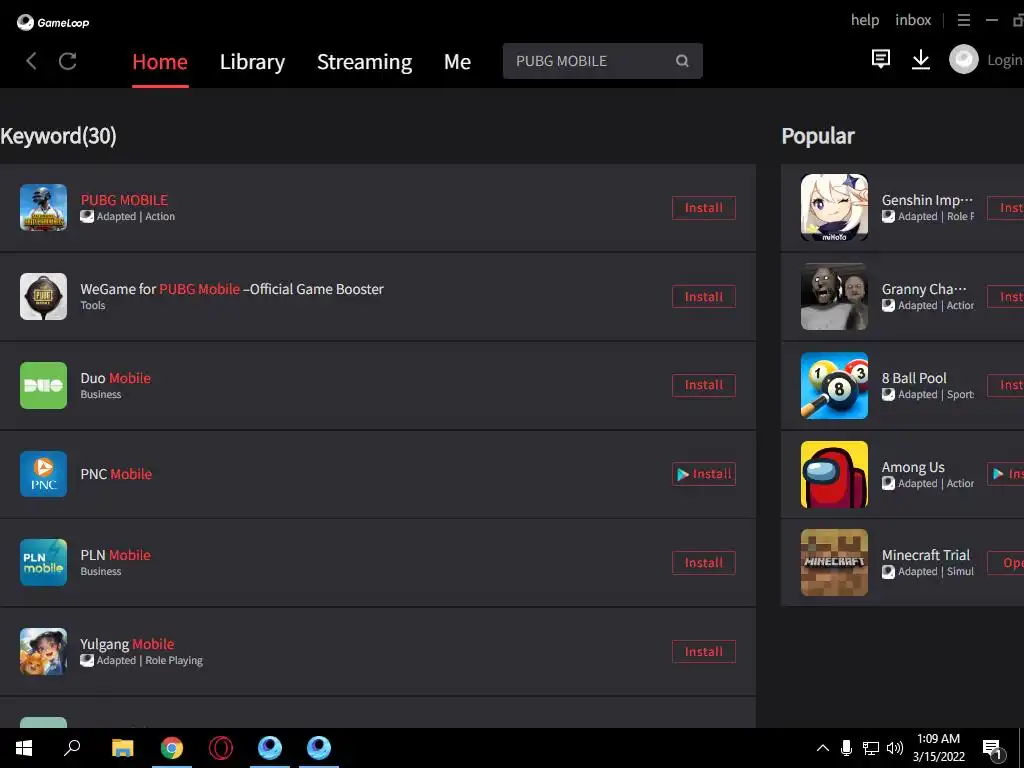Launch Opera from the taskbar

pyautogui.click(x=221, y=748)
